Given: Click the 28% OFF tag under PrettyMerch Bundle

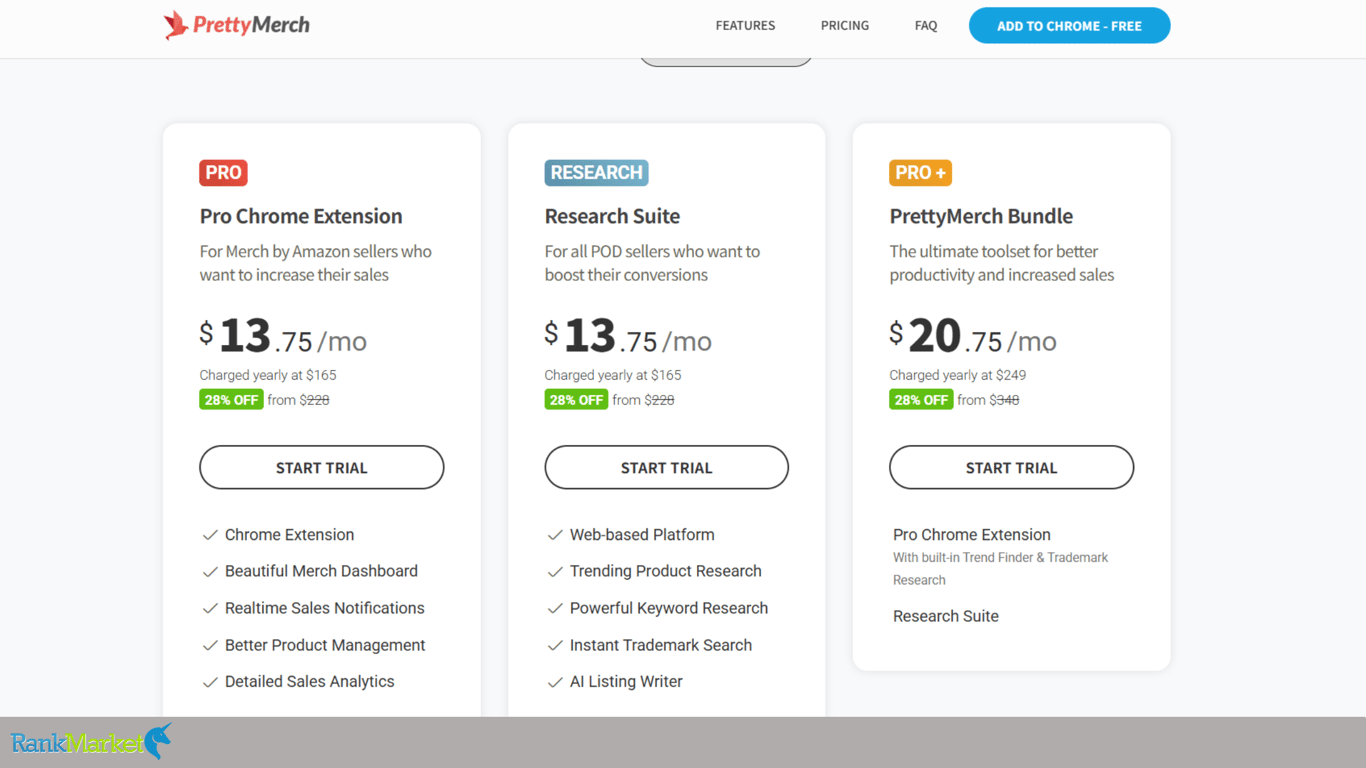Looking at the screenshot, I should click(921, 400).
